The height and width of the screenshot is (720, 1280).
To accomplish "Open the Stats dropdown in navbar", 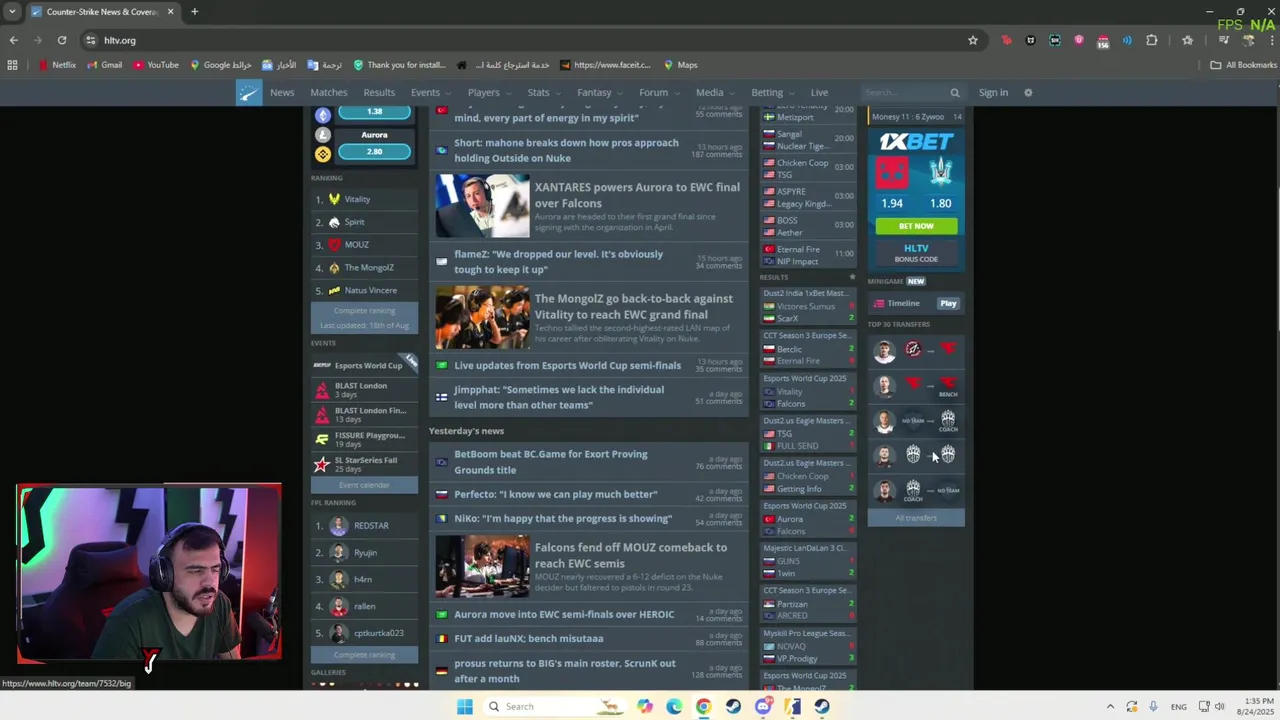I will pyautogui.click(x=545, y=93).
